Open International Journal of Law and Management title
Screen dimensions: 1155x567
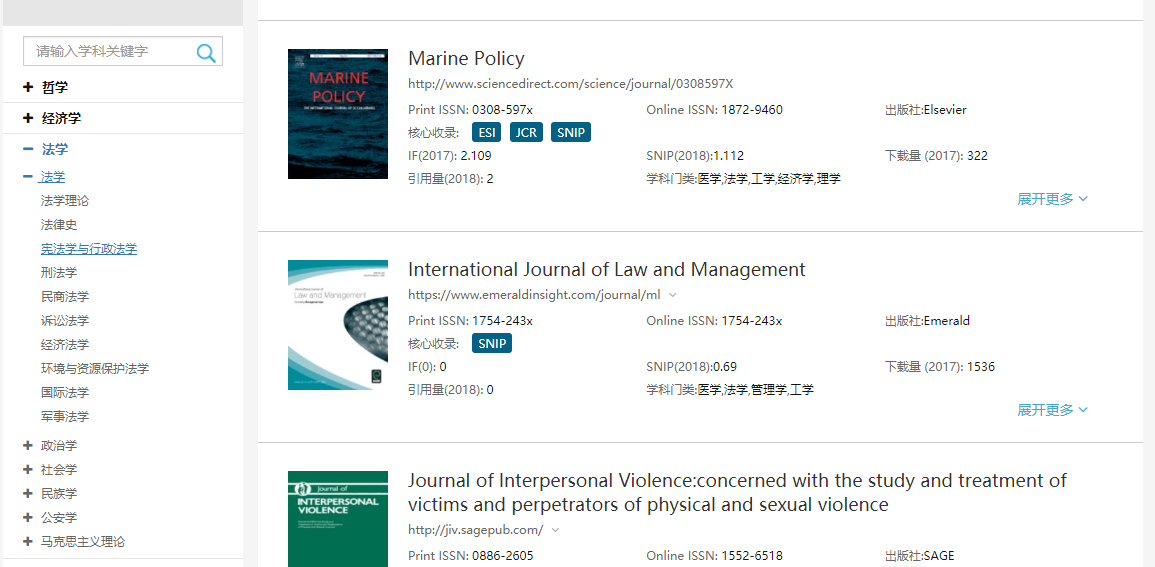(x=607, y=270)
